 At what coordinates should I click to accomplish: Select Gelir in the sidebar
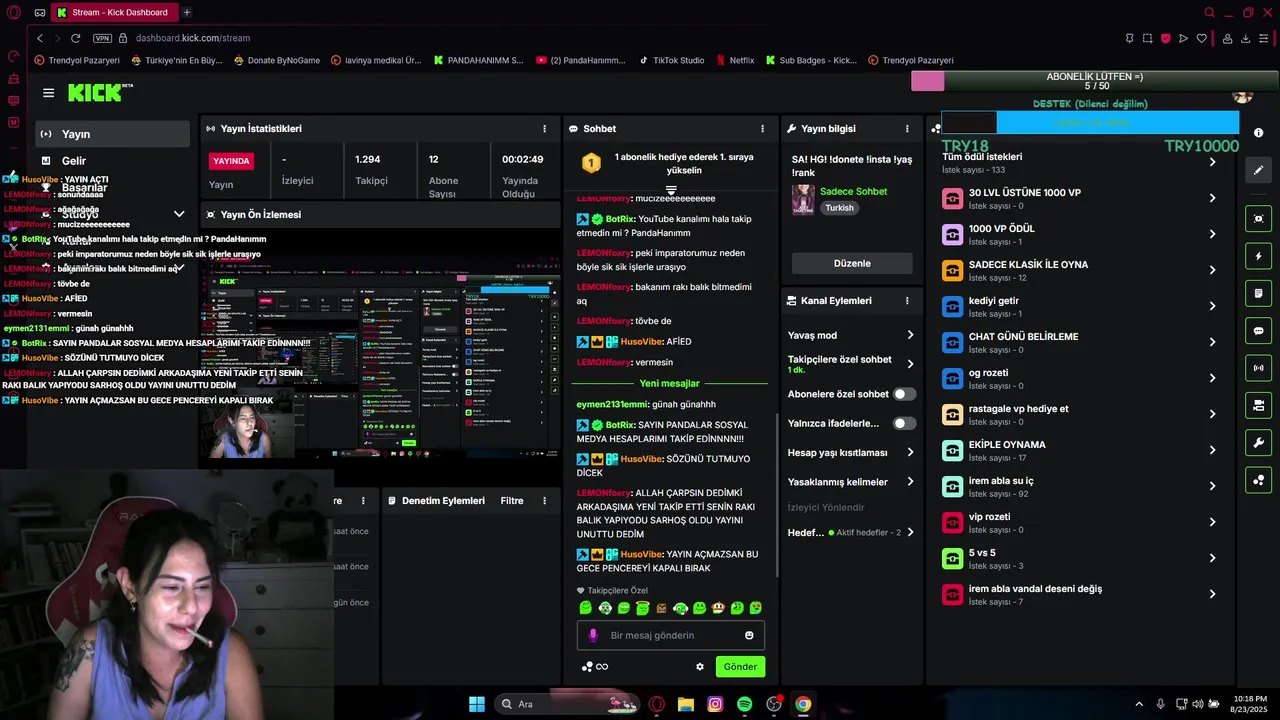tap(112, 161)
